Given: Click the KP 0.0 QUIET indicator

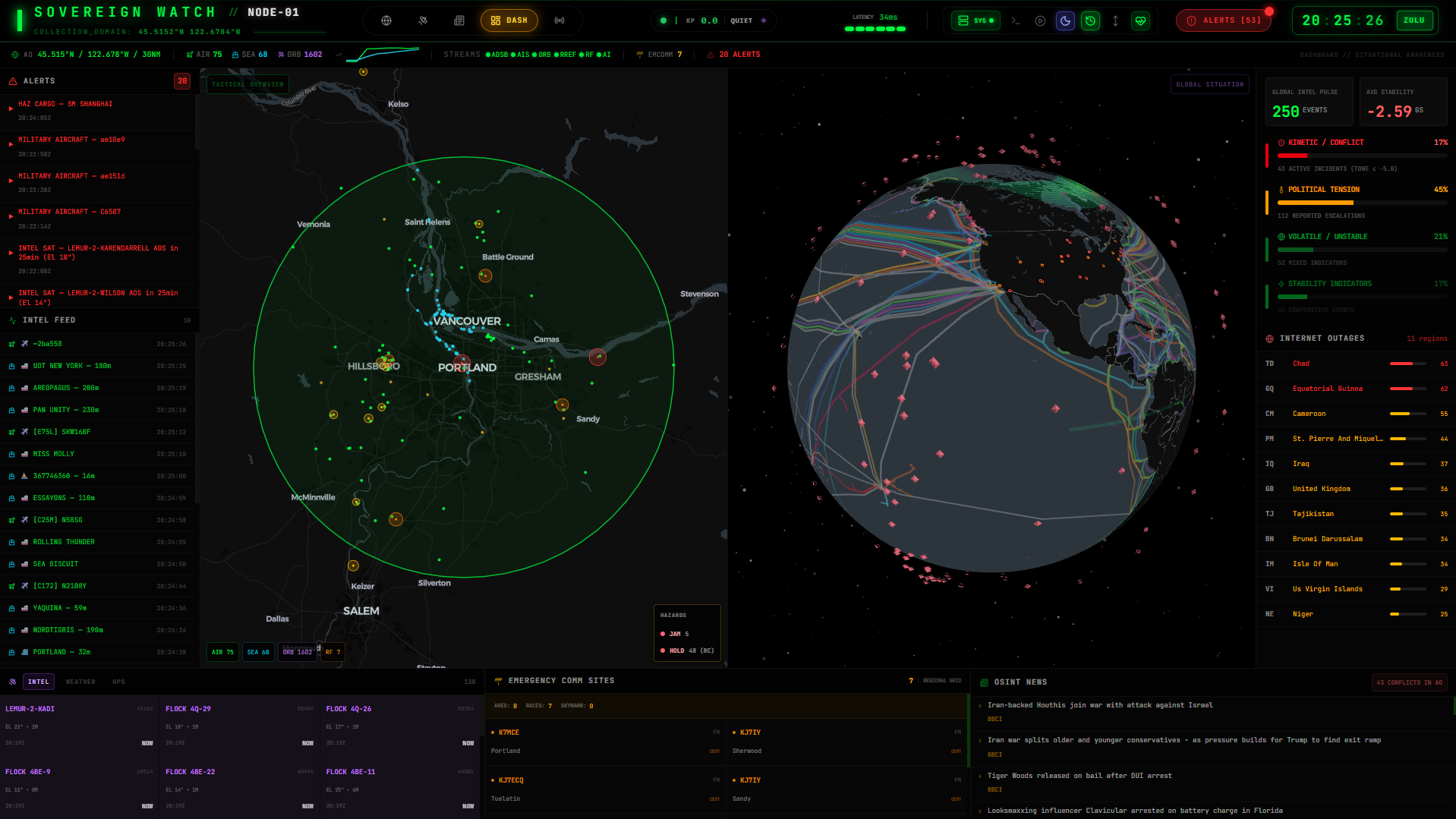Looking at the screenshot, I should tap(714, 20).
